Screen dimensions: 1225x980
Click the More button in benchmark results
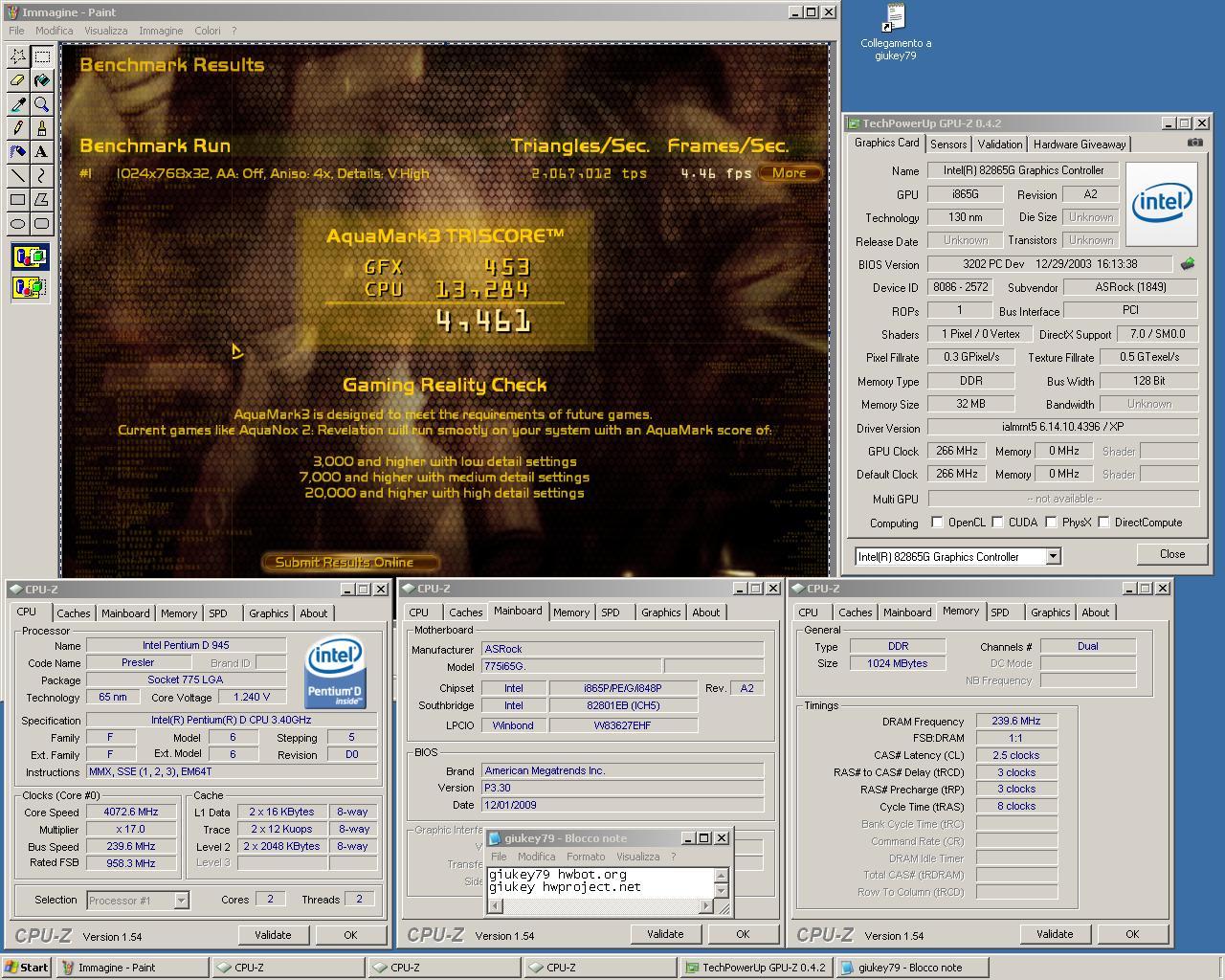(790, 173)
